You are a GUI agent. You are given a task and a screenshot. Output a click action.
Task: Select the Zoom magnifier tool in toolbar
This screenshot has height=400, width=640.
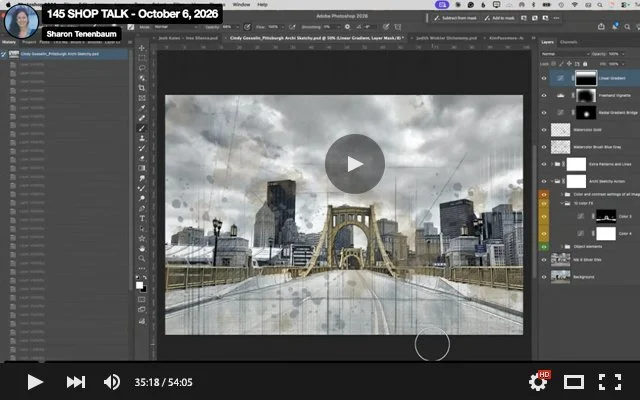tap(142, 258)
